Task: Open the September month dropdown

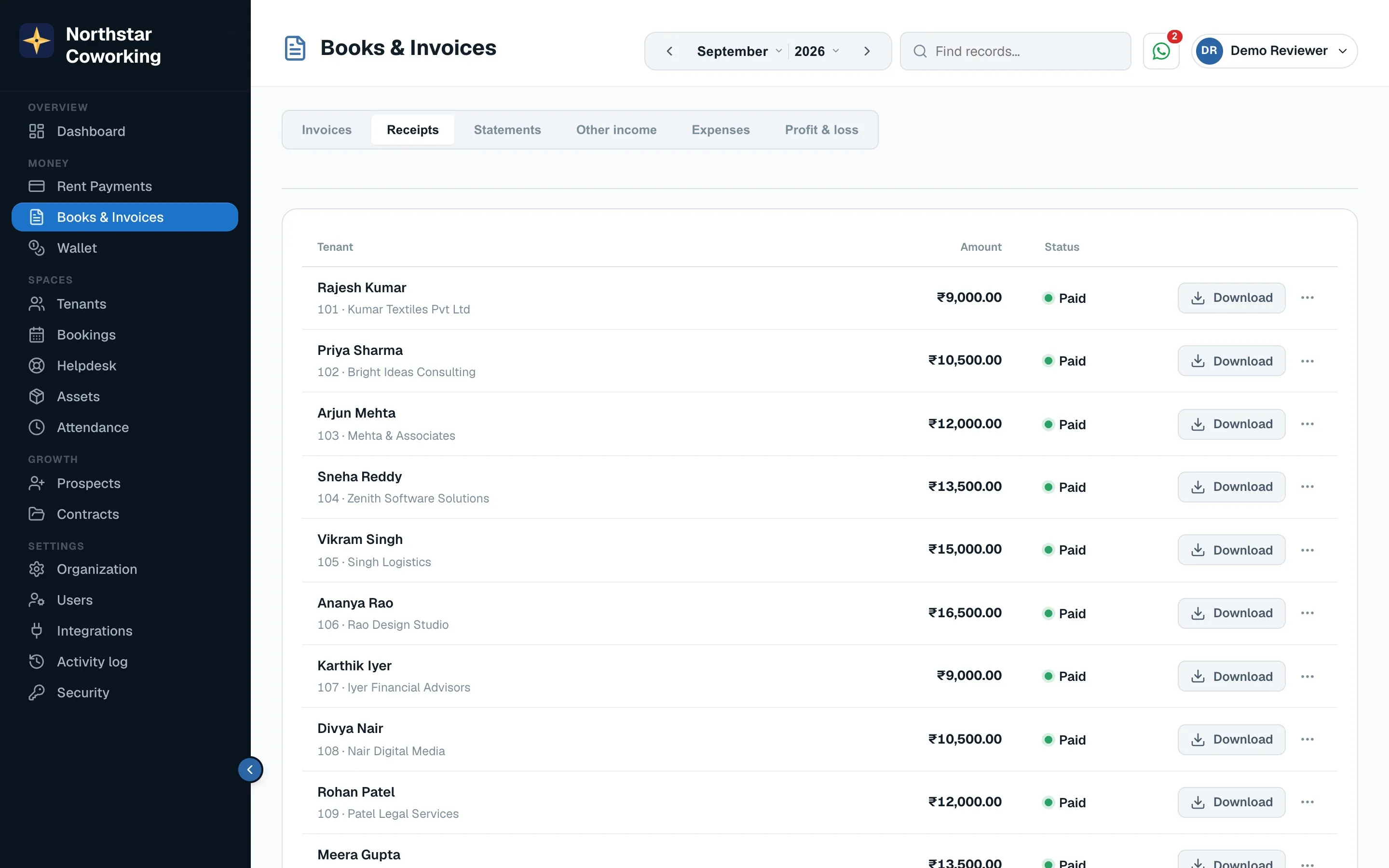Action: click(x=739, y=51)
